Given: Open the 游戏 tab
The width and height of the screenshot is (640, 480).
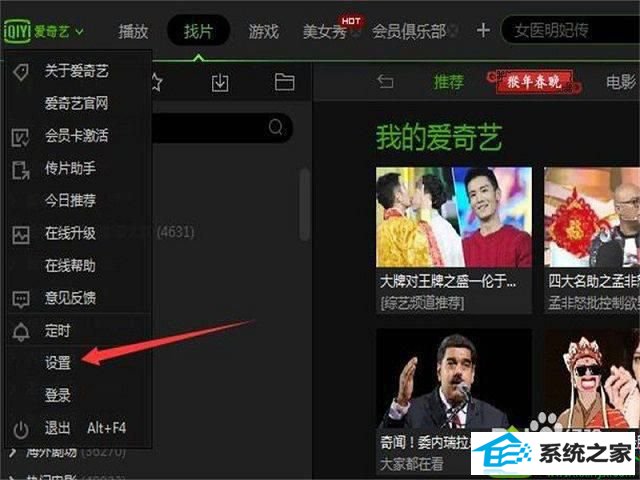Looking at the screenshot, I should pos(264,31).
